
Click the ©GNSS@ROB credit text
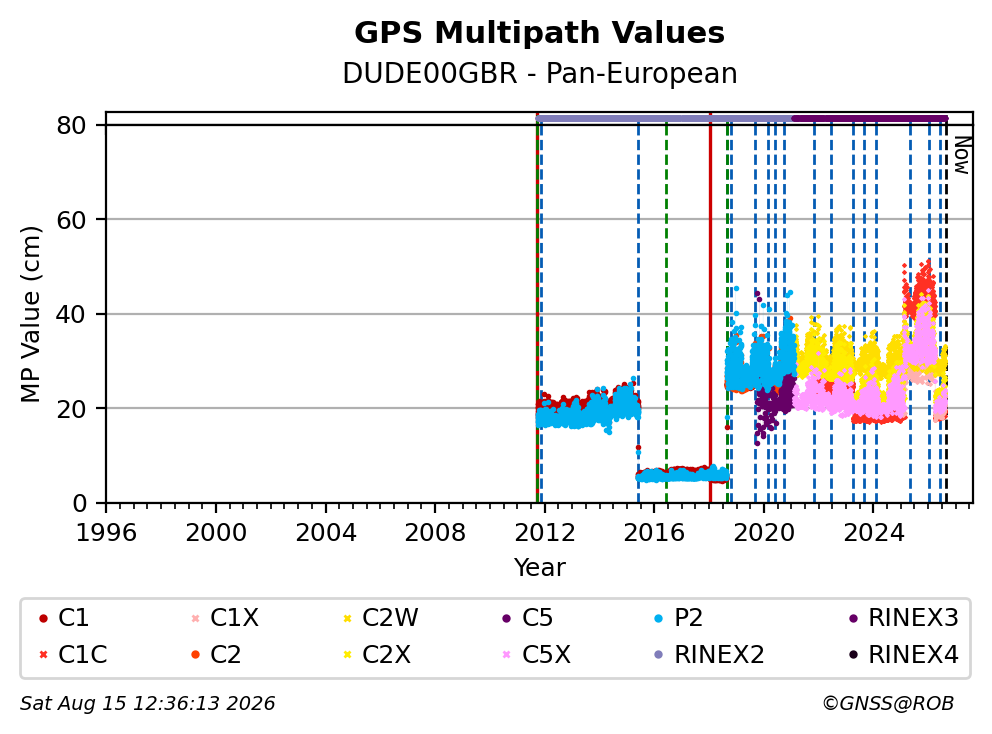pyautogui.click(x=888, y=704)
